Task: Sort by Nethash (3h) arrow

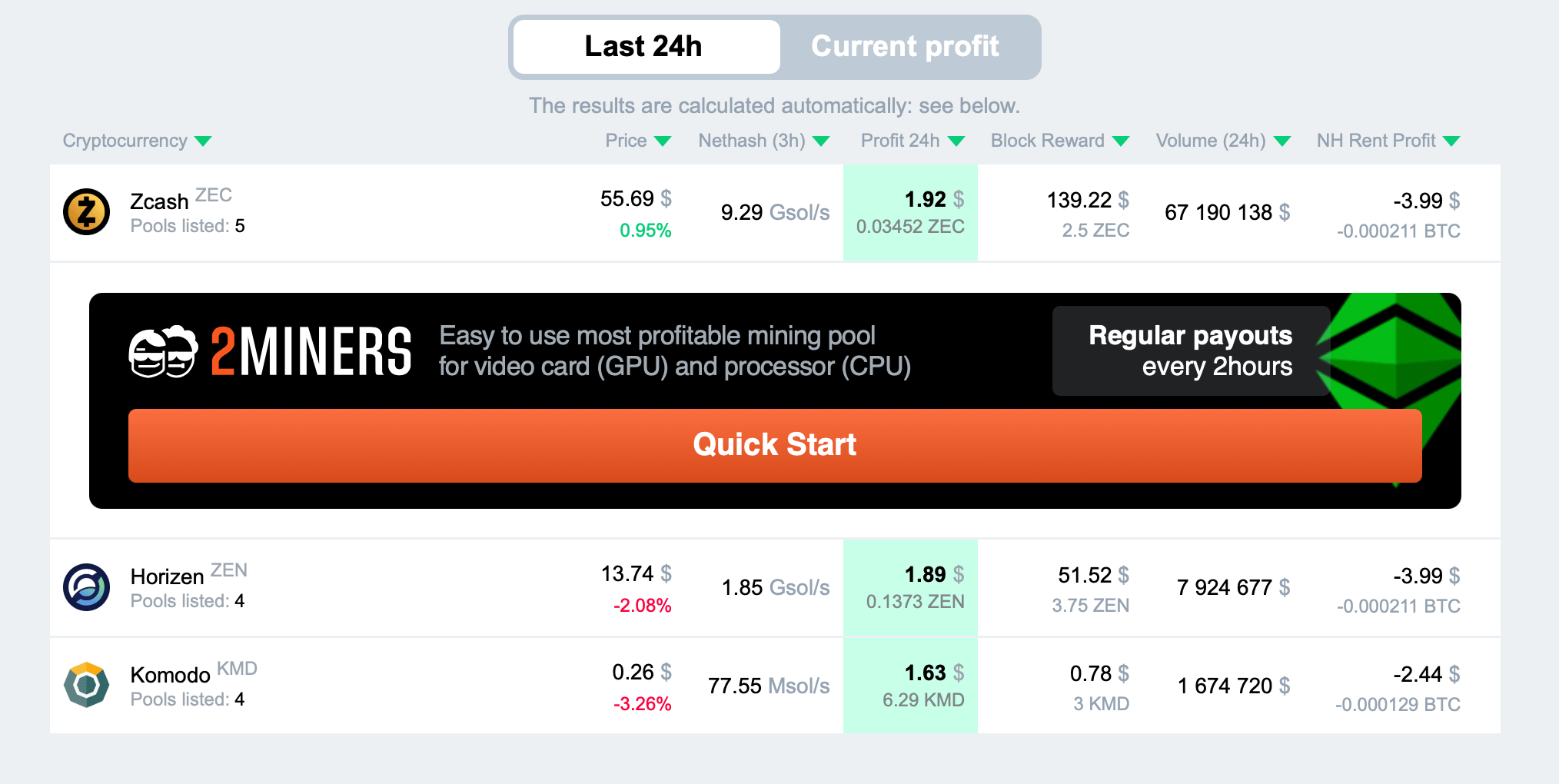Action: point(821,141)
